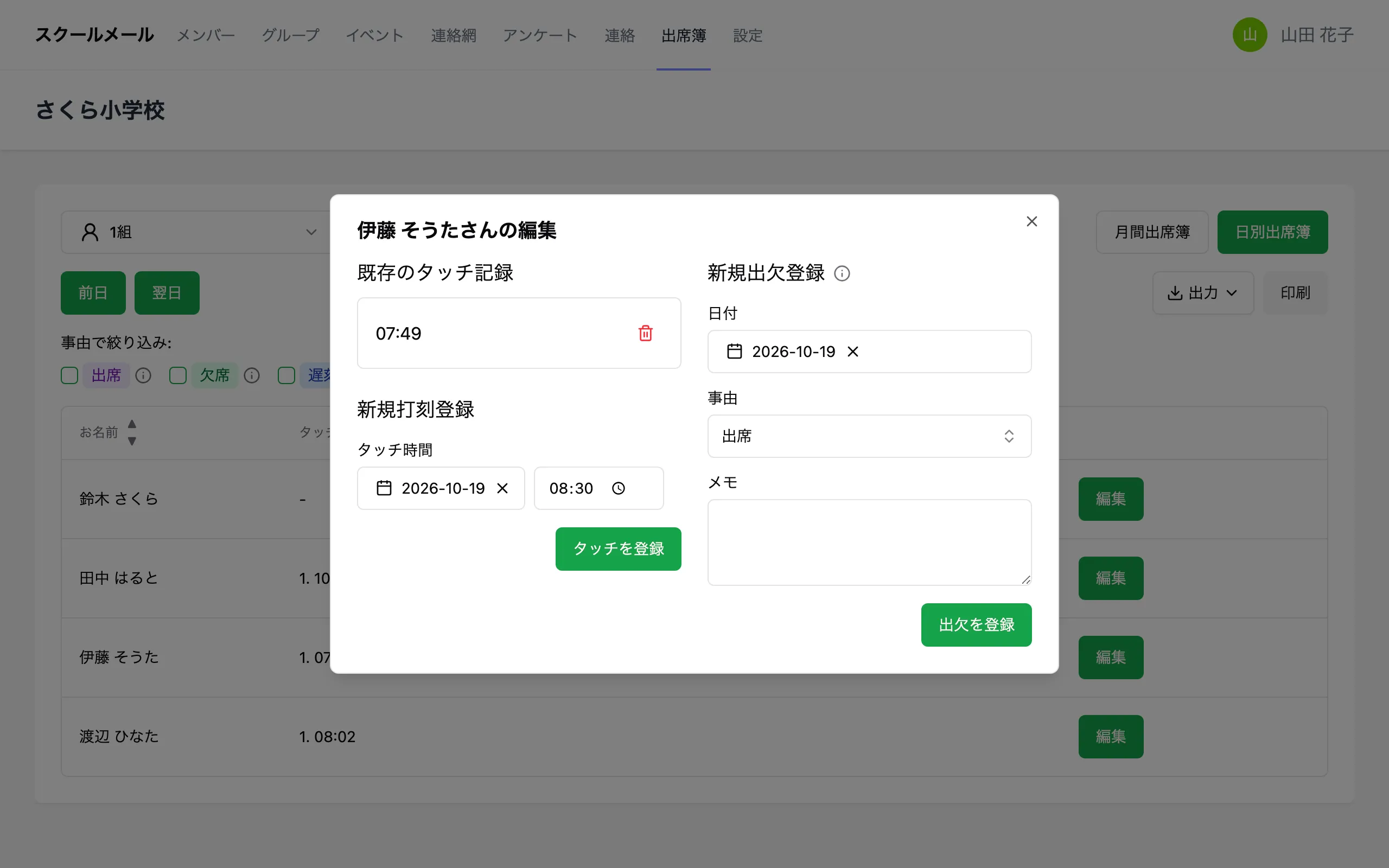
Task: Click the 07:49 touch time text
Action: (398, 334)
